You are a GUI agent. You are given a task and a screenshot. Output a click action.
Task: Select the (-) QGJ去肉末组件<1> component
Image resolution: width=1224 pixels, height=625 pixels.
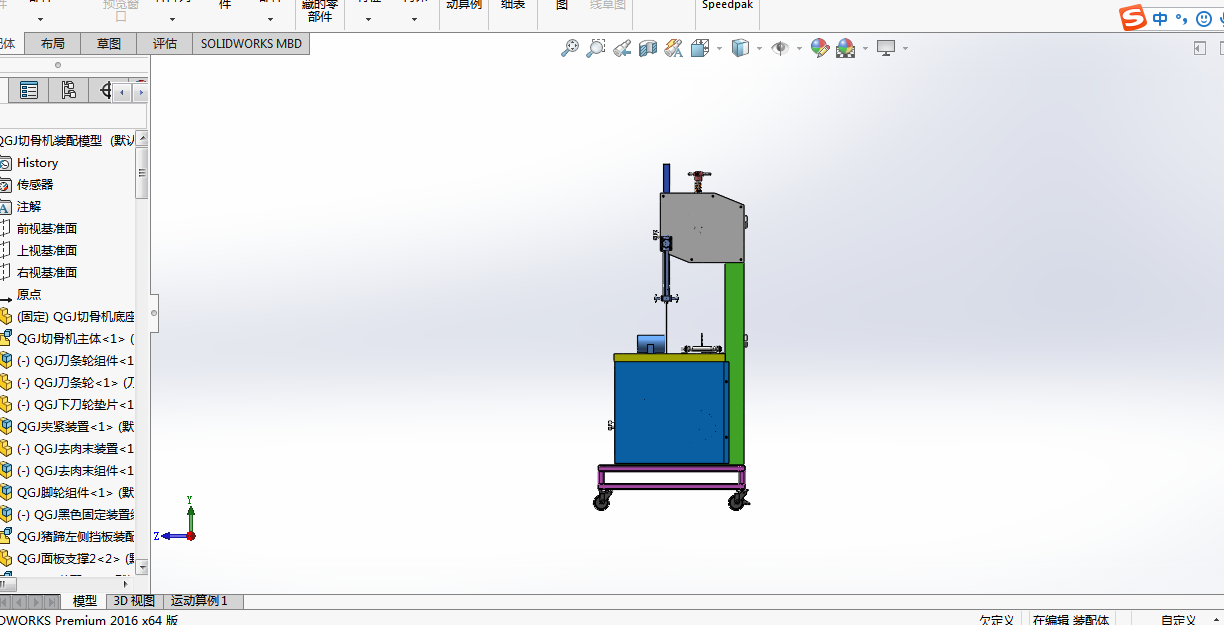click(75, 471)
